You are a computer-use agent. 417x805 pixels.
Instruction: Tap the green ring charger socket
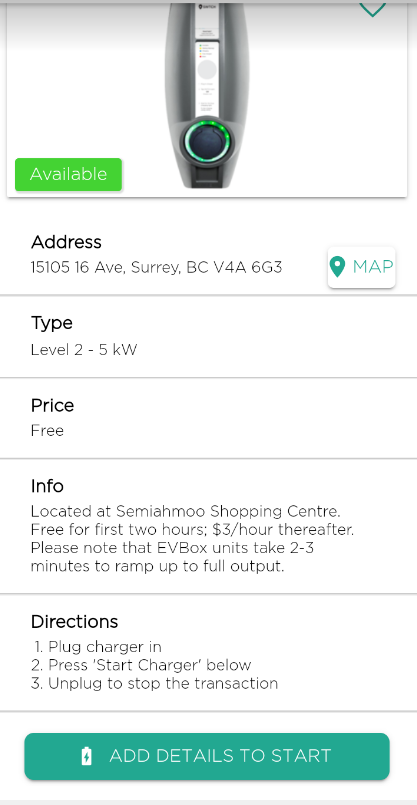click(207, 140)
